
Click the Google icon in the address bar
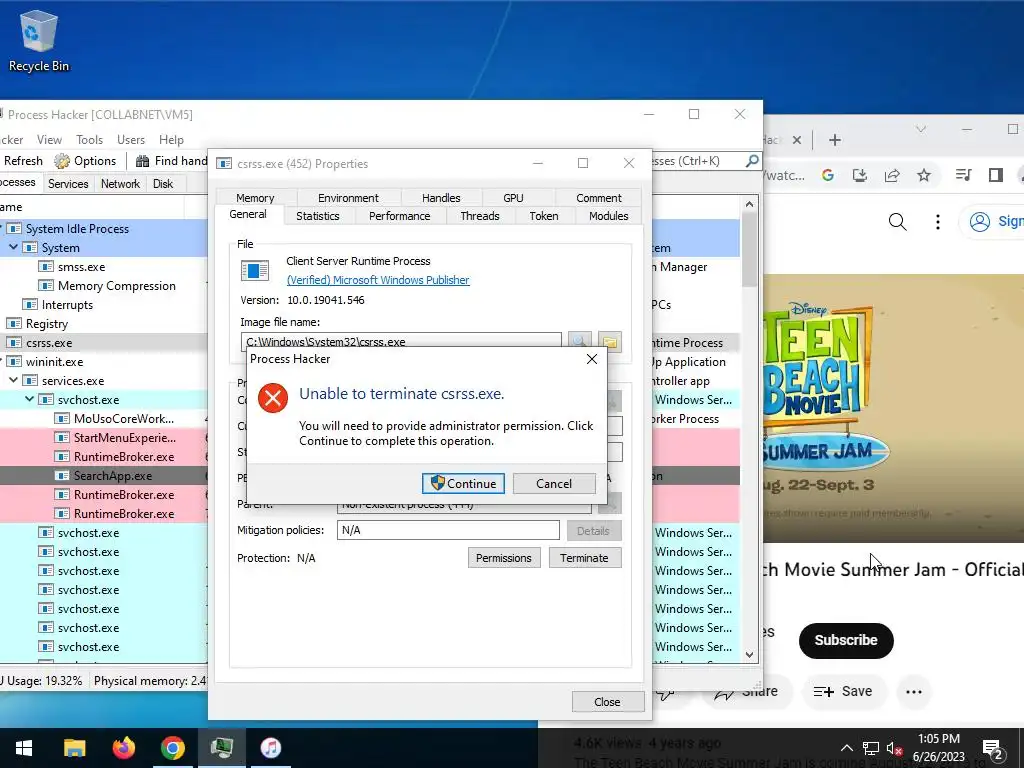(827, 175)
